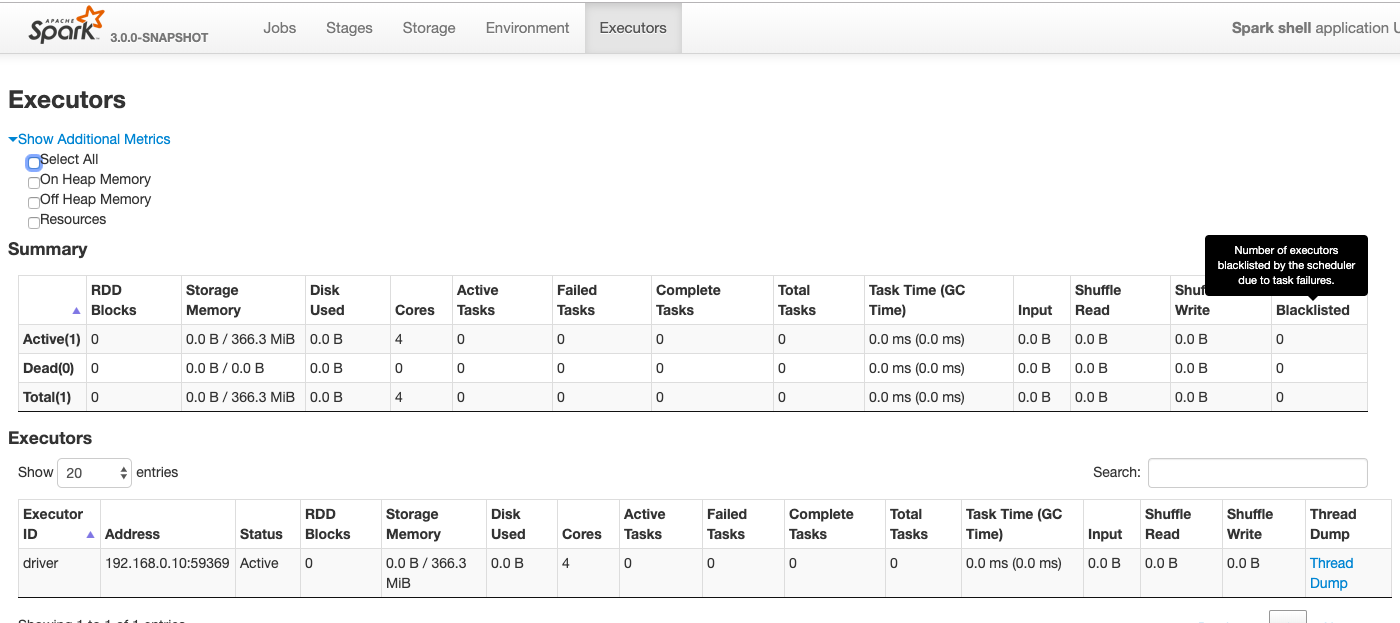Click the Executor ID sort arrow icon
This screenshot has height=623, width=1400.
point(91,535)
